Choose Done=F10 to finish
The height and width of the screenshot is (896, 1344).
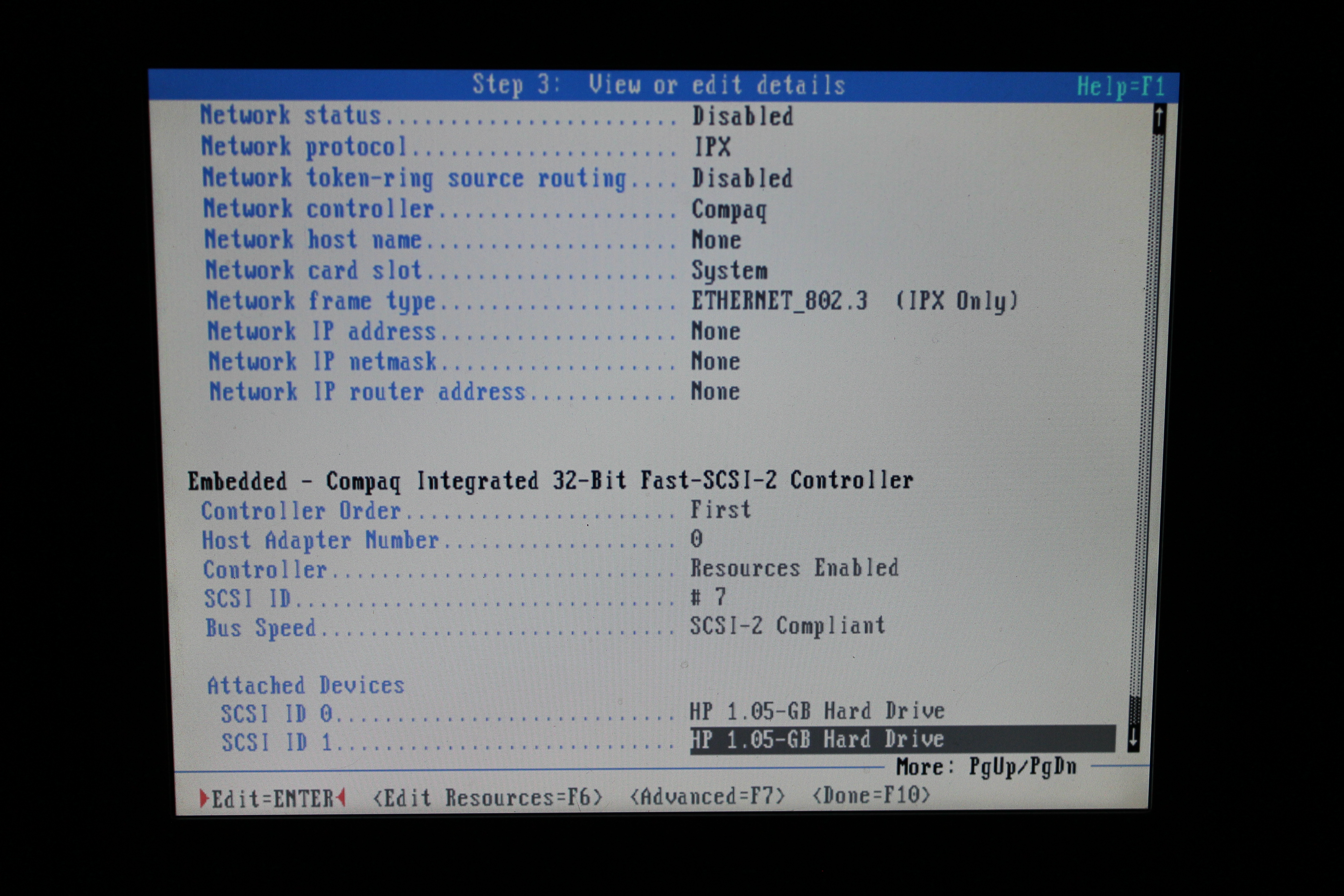[871, 795]
